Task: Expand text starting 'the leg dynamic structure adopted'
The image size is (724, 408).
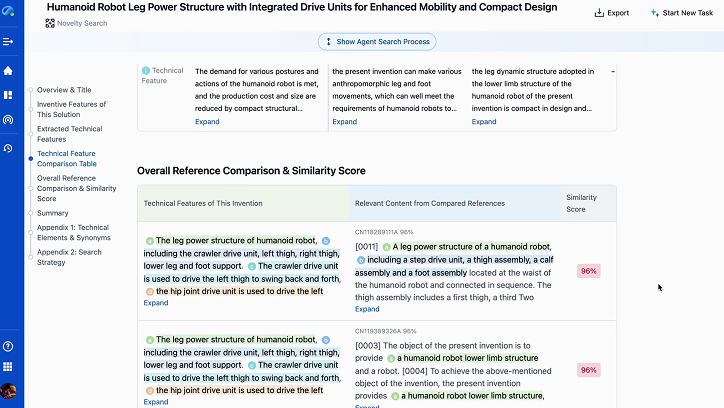Action: click(484, 122)
